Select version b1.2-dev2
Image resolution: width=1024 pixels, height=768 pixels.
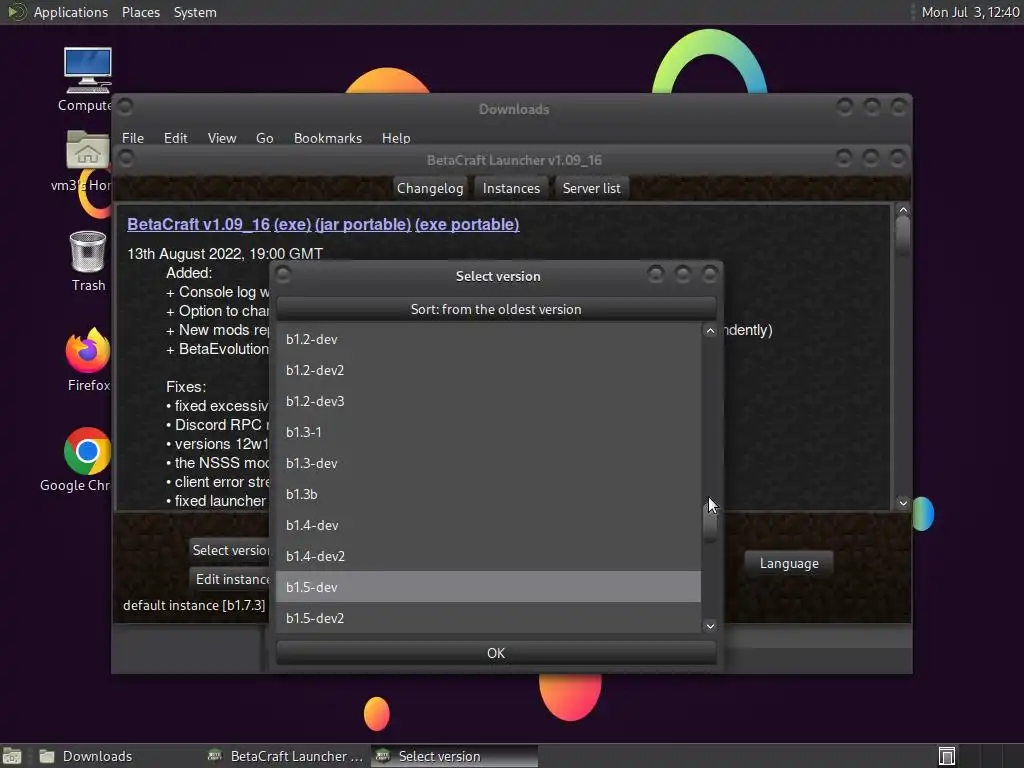488,370
